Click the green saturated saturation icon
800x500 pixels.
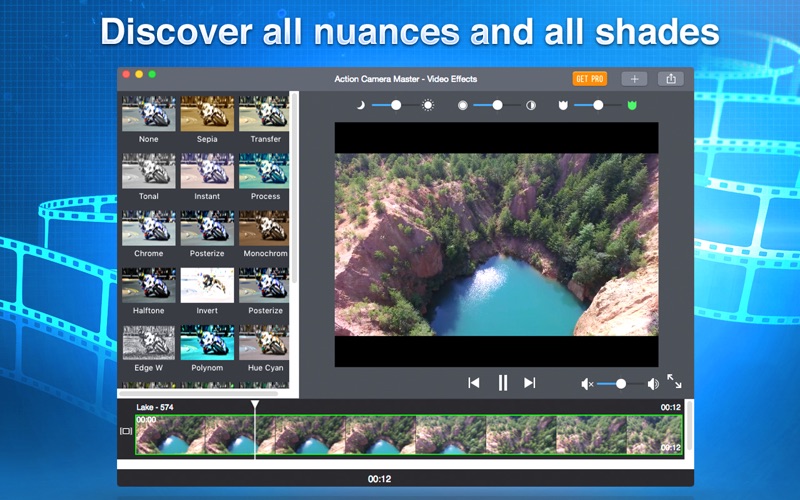tap(632, 105)
